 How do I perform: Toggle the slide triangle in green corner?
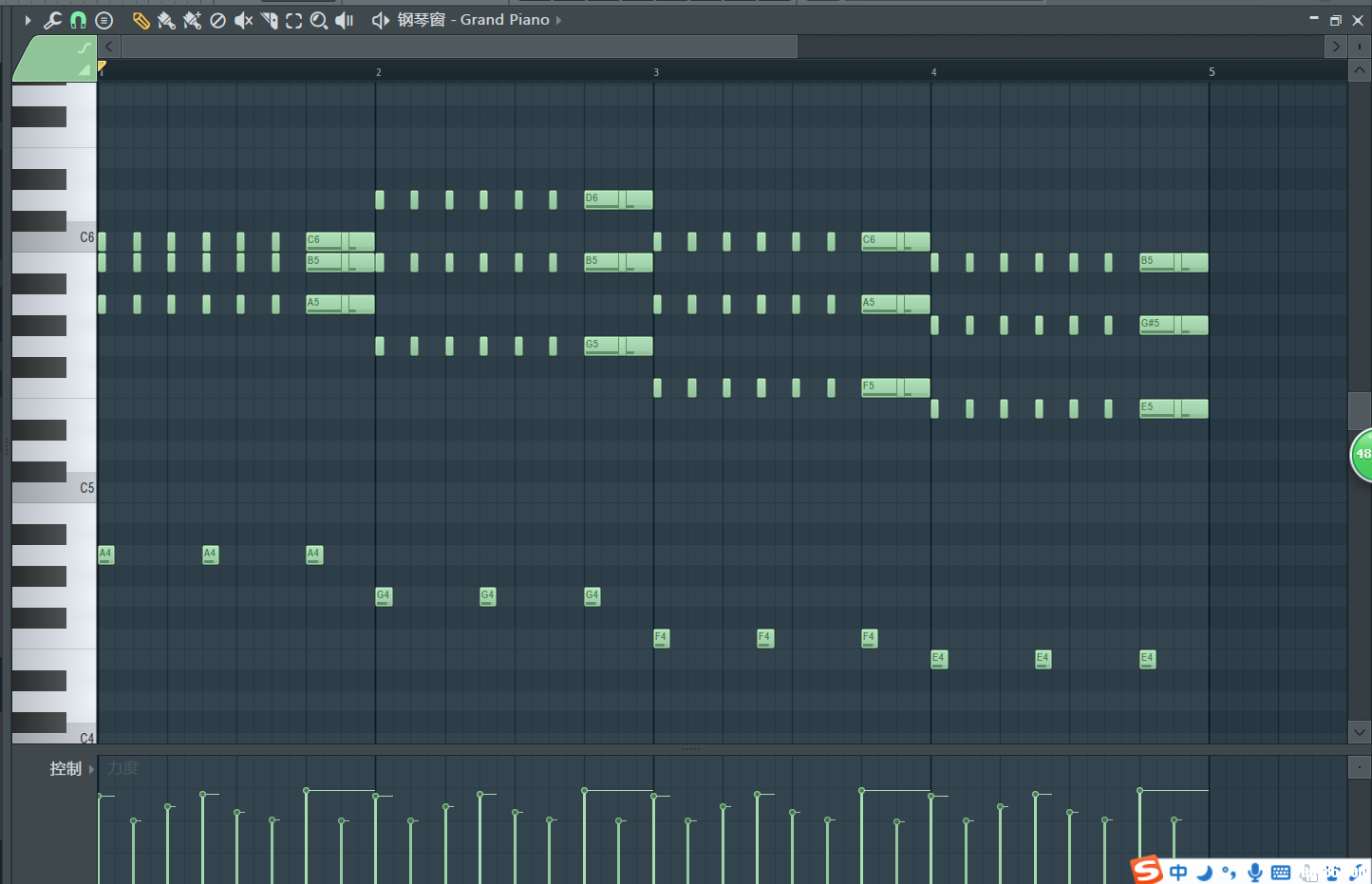85,69
